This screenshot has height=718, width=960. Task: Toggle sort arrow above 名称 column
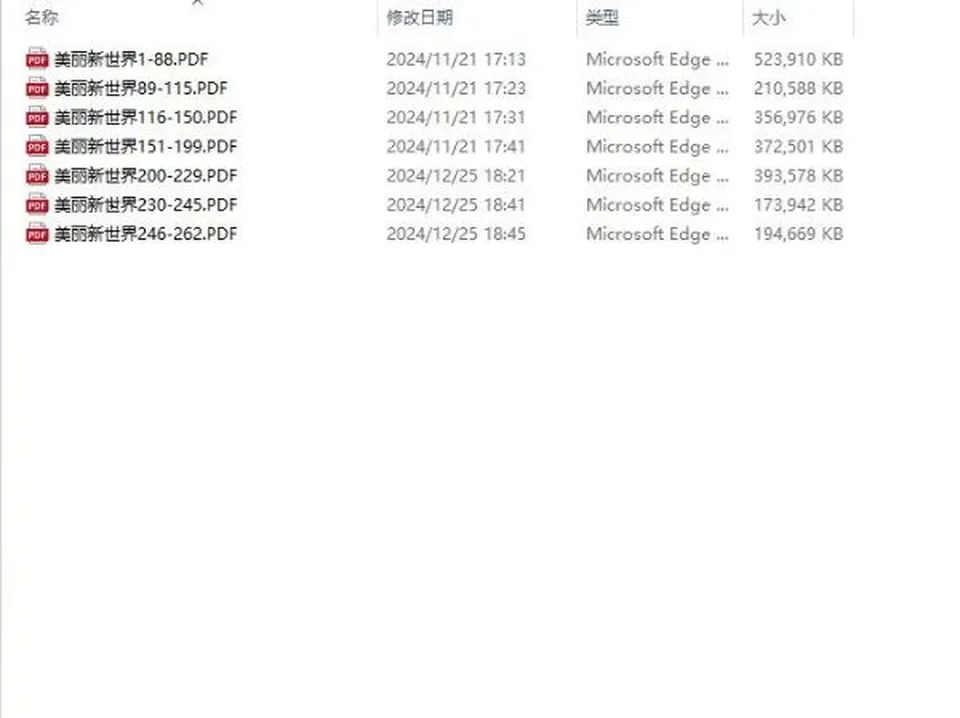[x=197, y=2]
